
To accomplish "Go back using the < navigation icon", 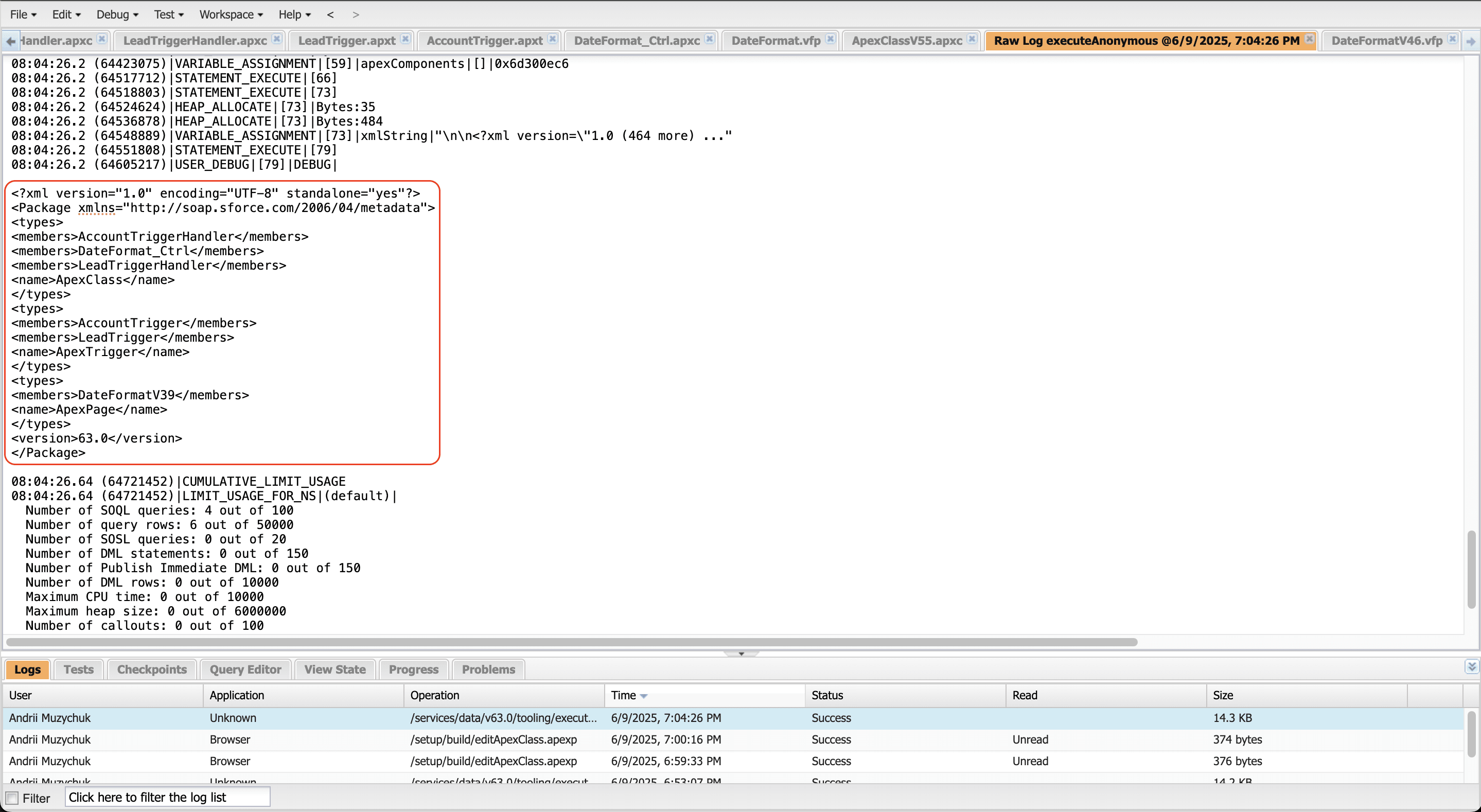I will [330, 14].
